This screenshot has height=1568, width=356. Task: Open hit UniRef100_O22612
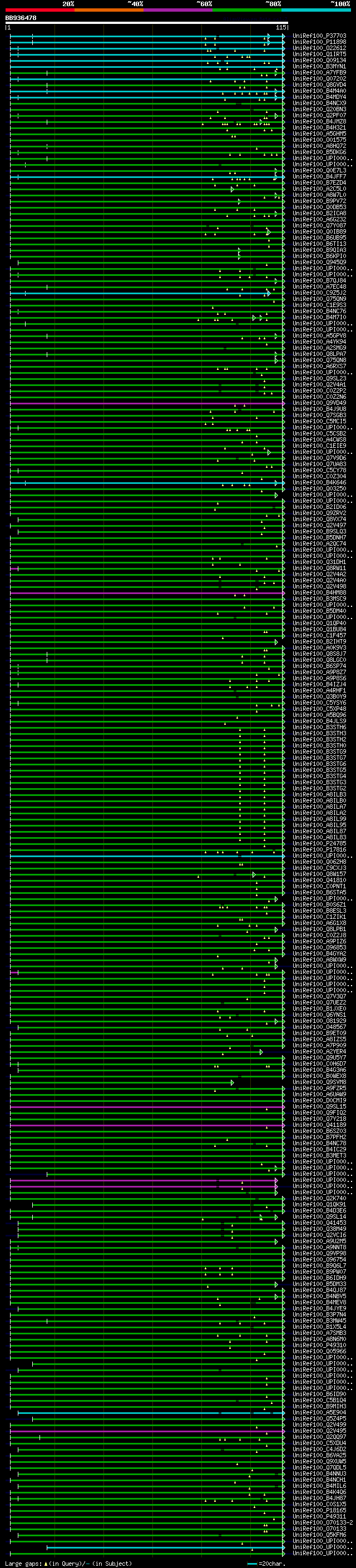(x=319, y=48)
